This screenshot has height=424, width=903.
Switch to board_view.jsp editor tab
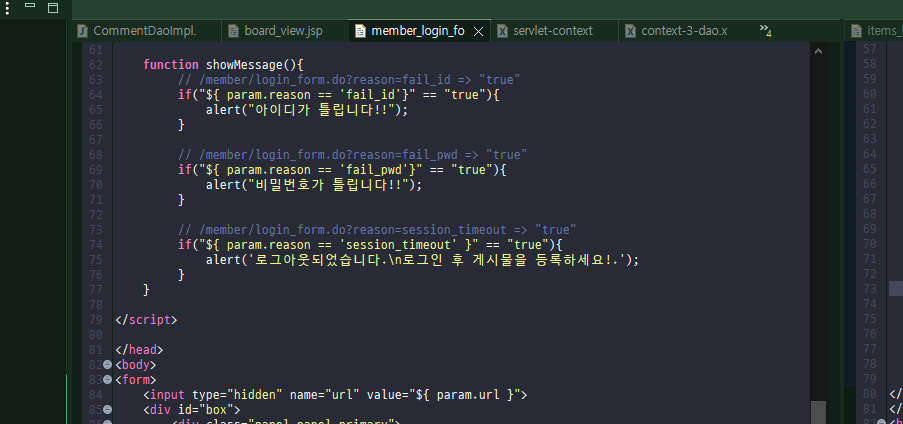(x=284, y=31)
